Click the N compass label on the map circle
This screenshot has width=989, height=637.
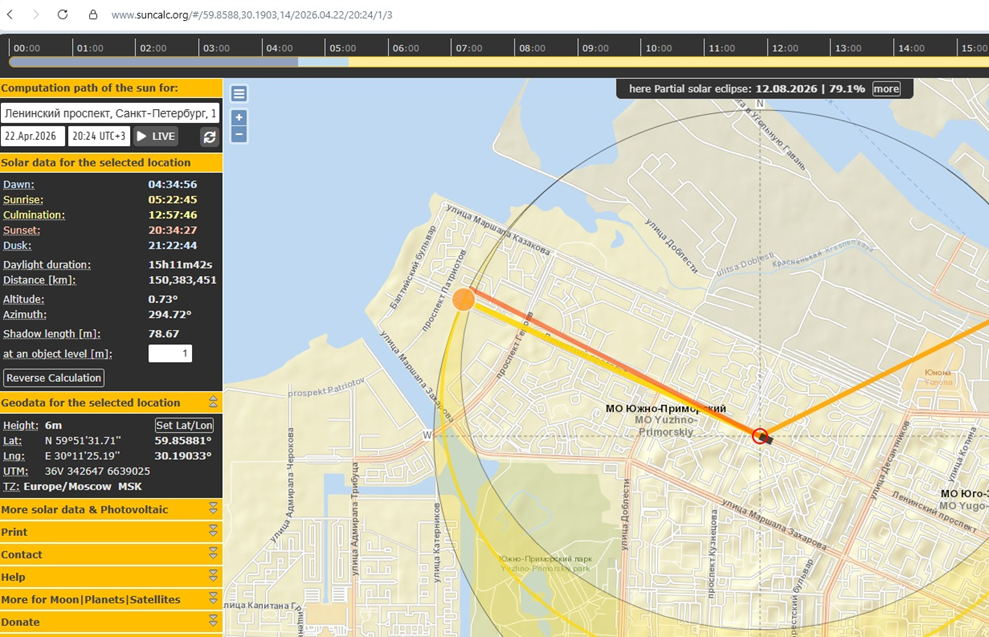pyautogui.click(x=760, y=103)
